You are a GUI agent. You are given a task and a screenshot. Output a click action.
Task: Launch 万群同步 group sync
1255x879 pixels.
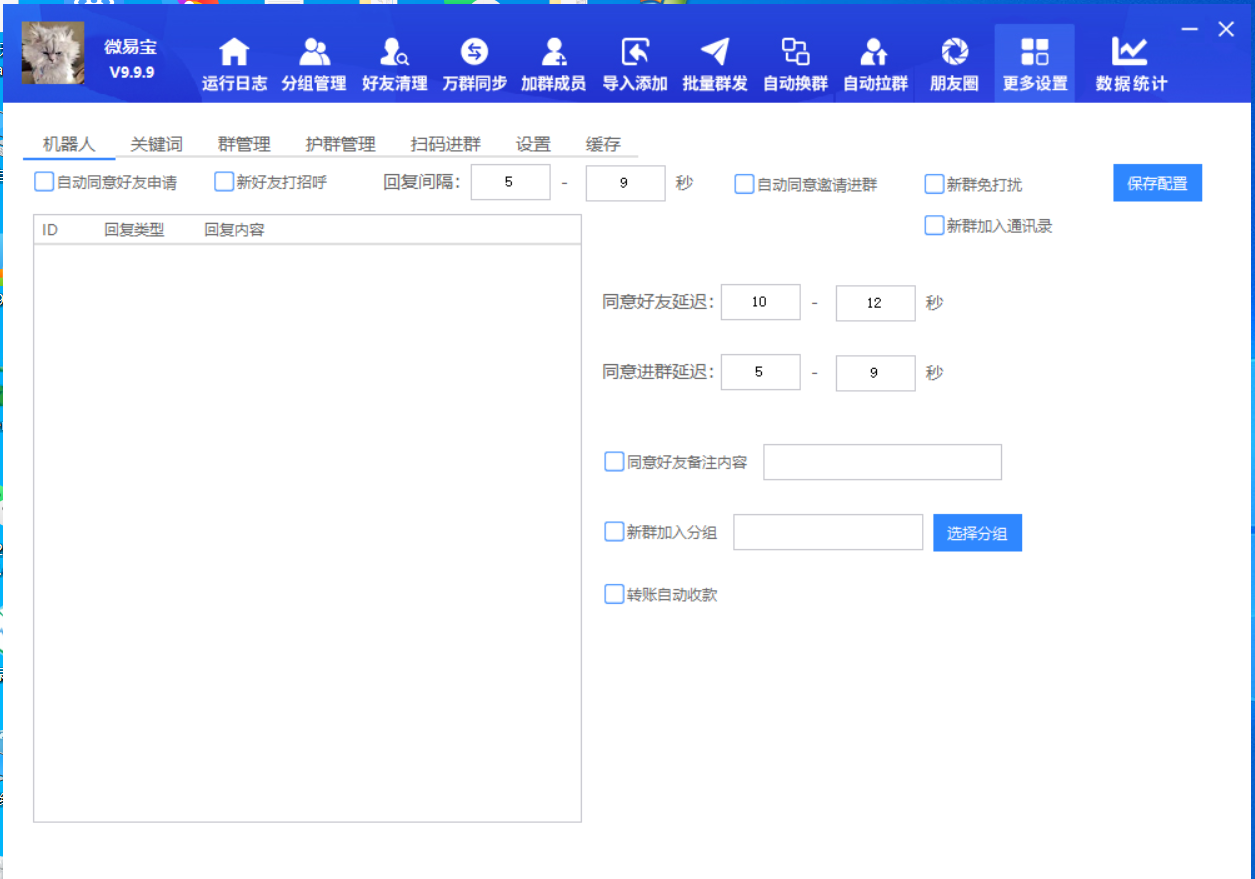coord(475,62)
